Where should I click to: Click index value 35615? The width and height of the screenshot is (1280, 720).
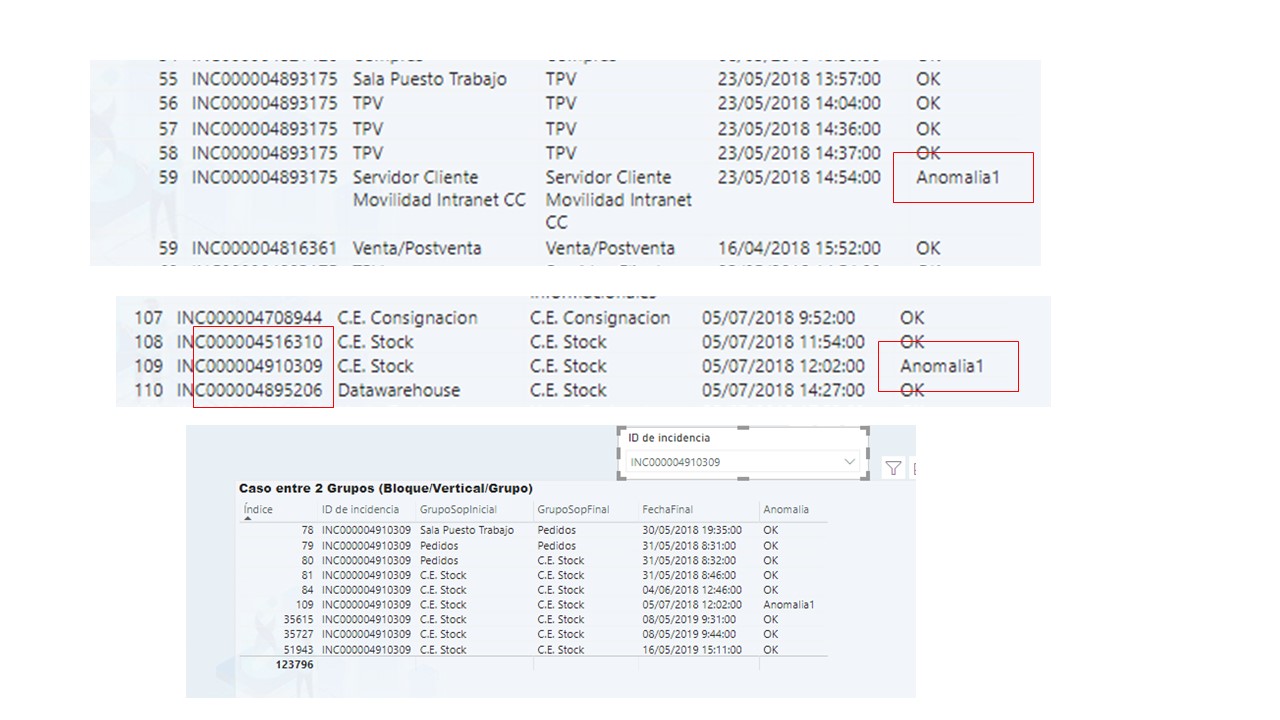pyautogui.click(x=298, y=619)
